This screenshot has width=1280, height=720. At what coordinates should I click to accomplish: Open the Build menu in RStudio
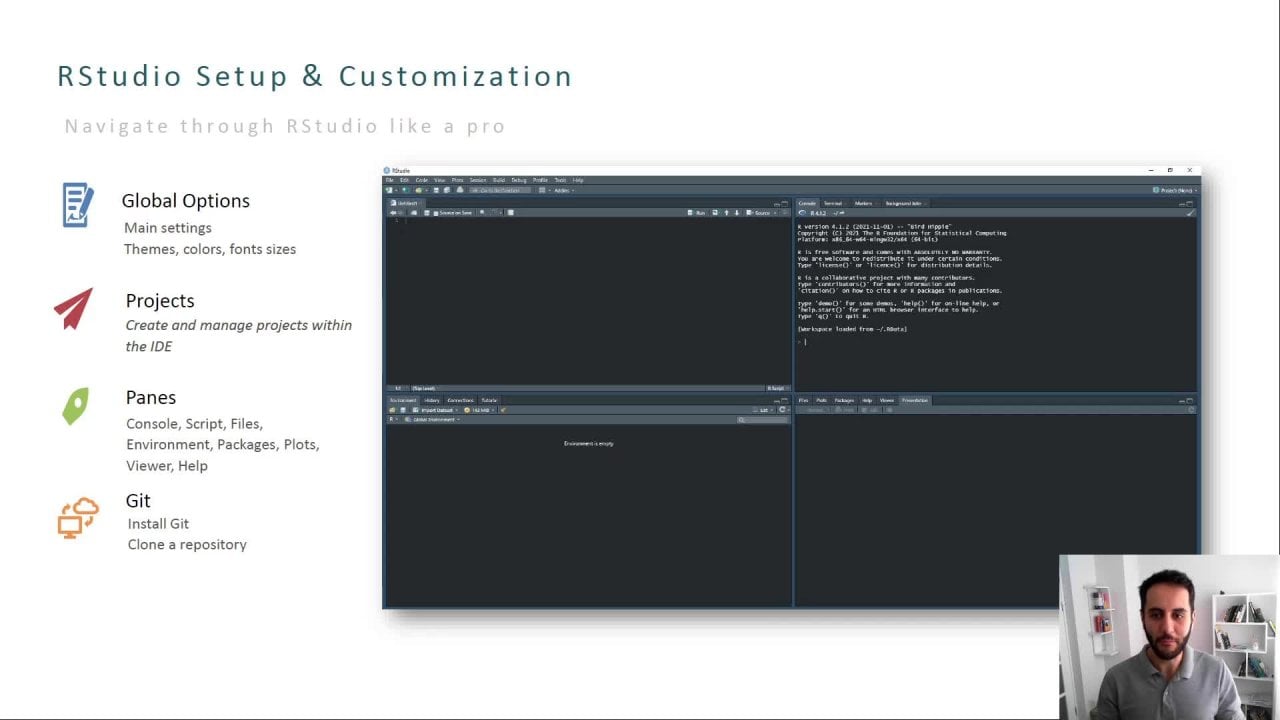pos(499,180)
